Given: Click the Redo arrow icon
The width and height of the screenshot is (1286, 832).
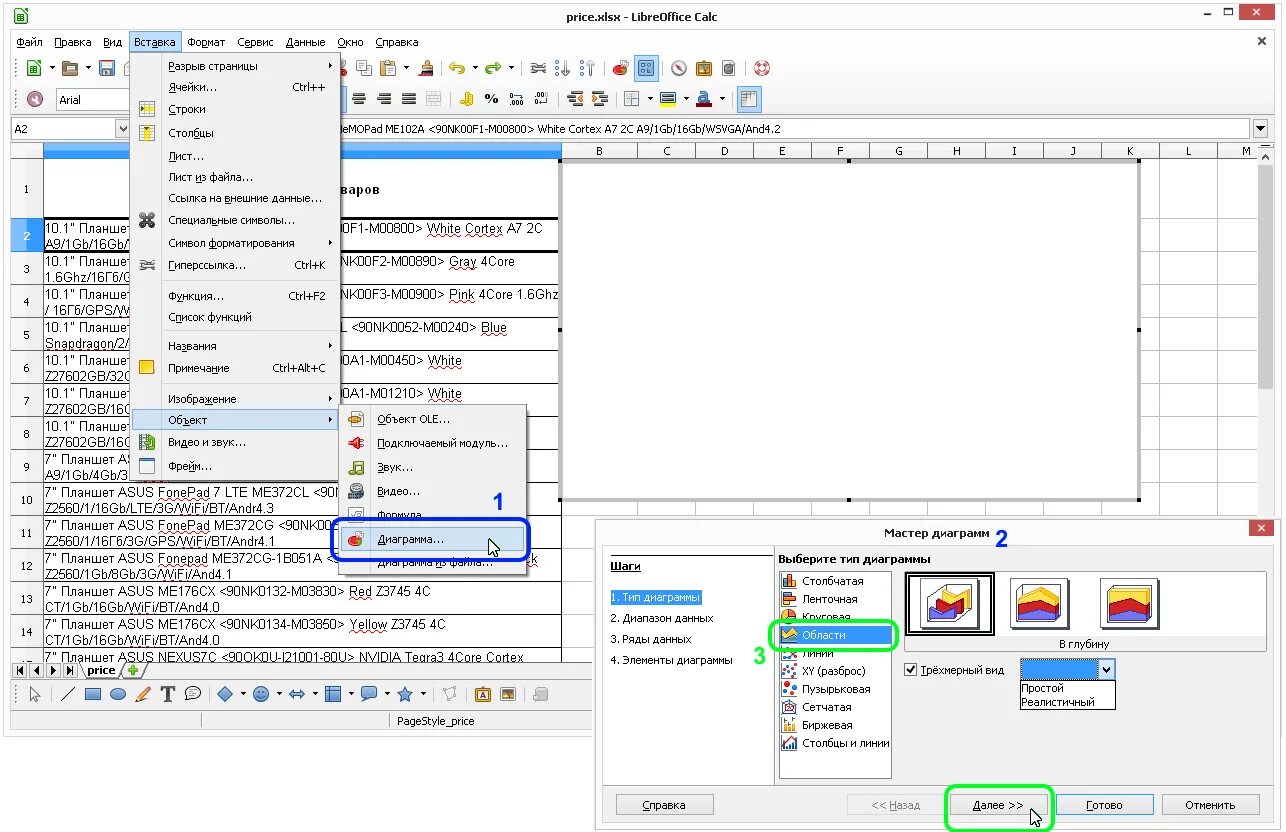Looking at the screenshot, I should [x=493, y=68].
